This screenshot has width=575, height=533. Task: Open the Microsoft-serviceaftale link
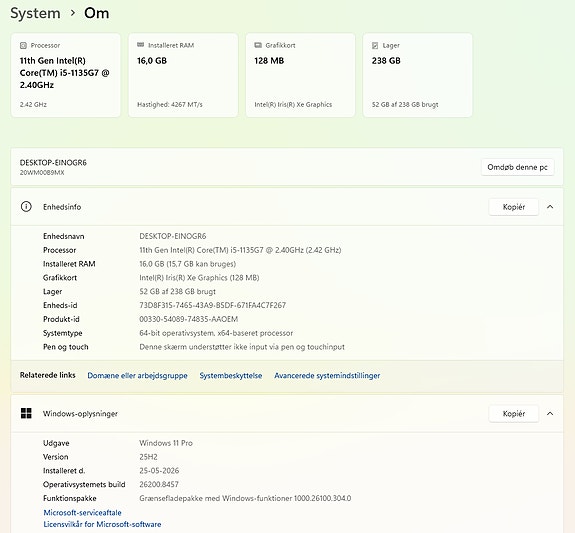(83, 512)
